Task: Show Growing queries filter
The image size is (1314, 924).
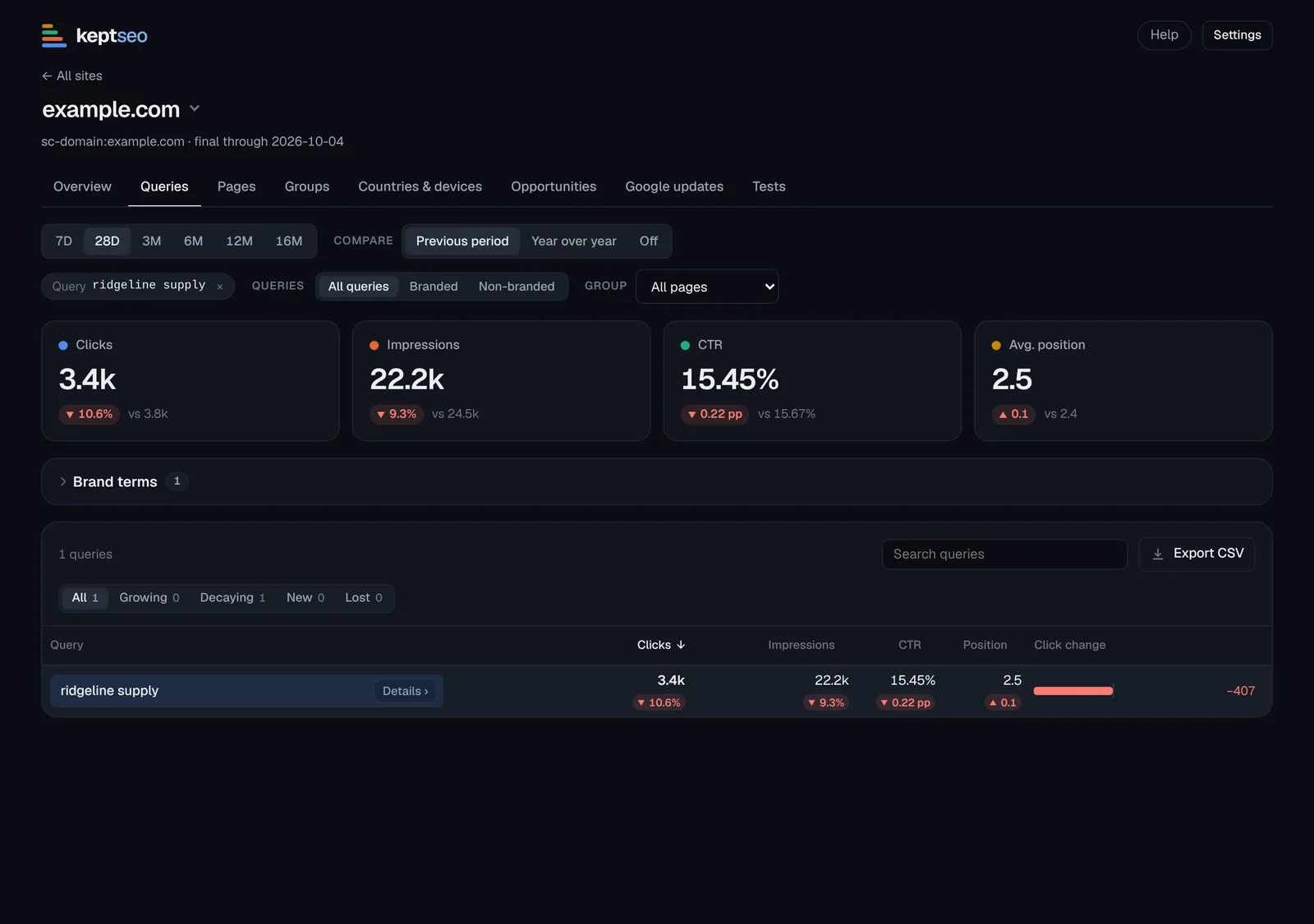Action: tap(149, 598)
